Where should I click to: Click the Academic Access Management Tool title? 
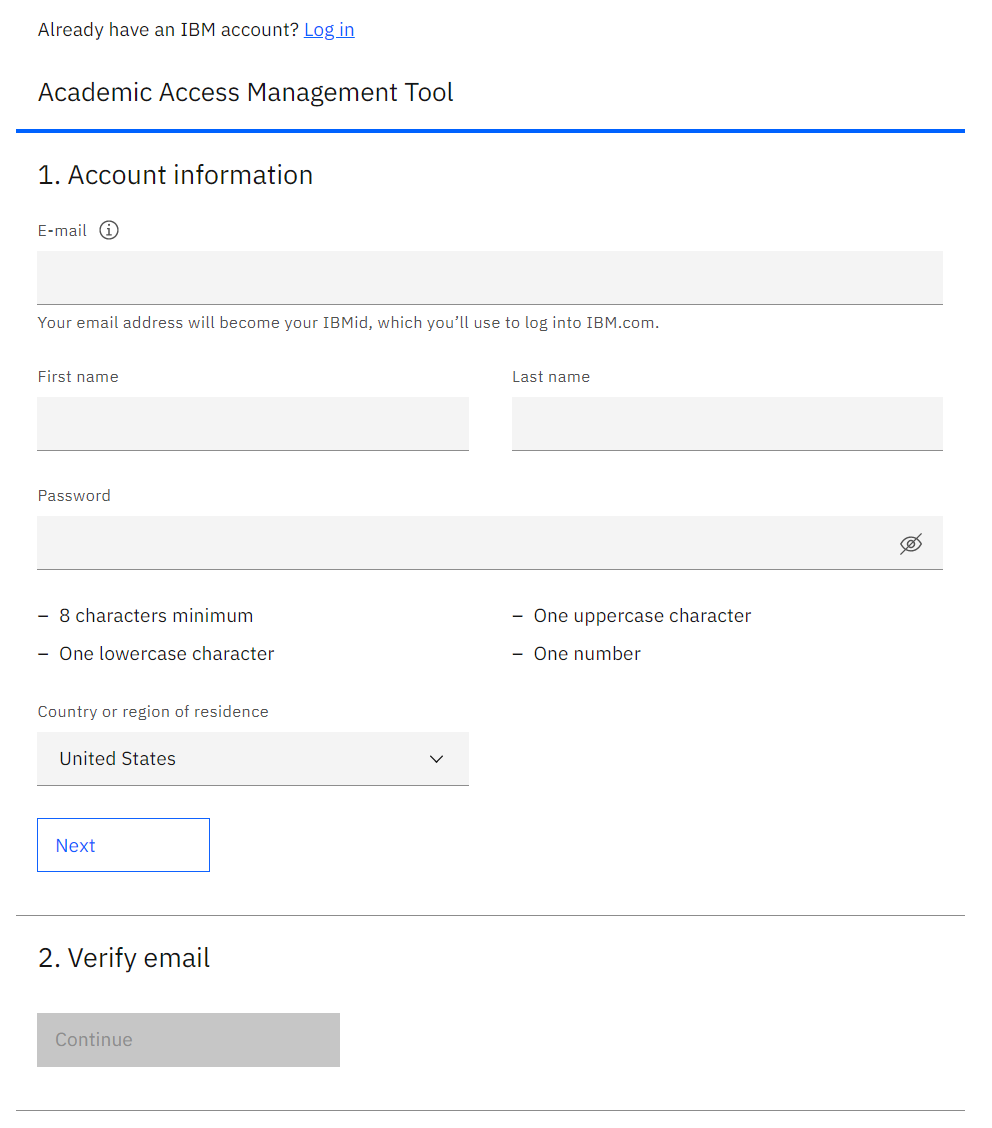coord(245,93)
